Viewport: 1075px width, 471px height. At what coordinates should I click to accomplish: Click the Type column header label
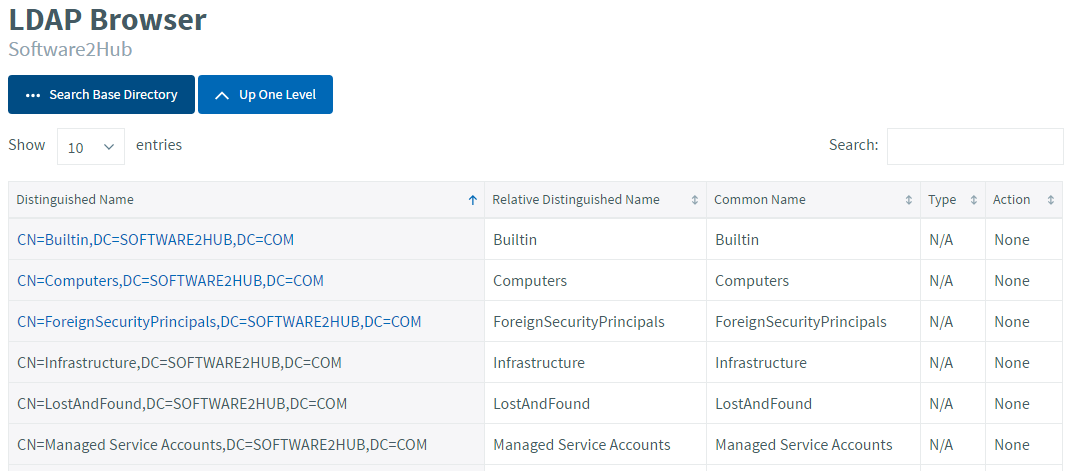pyautogui.click(x=942, y=200)
